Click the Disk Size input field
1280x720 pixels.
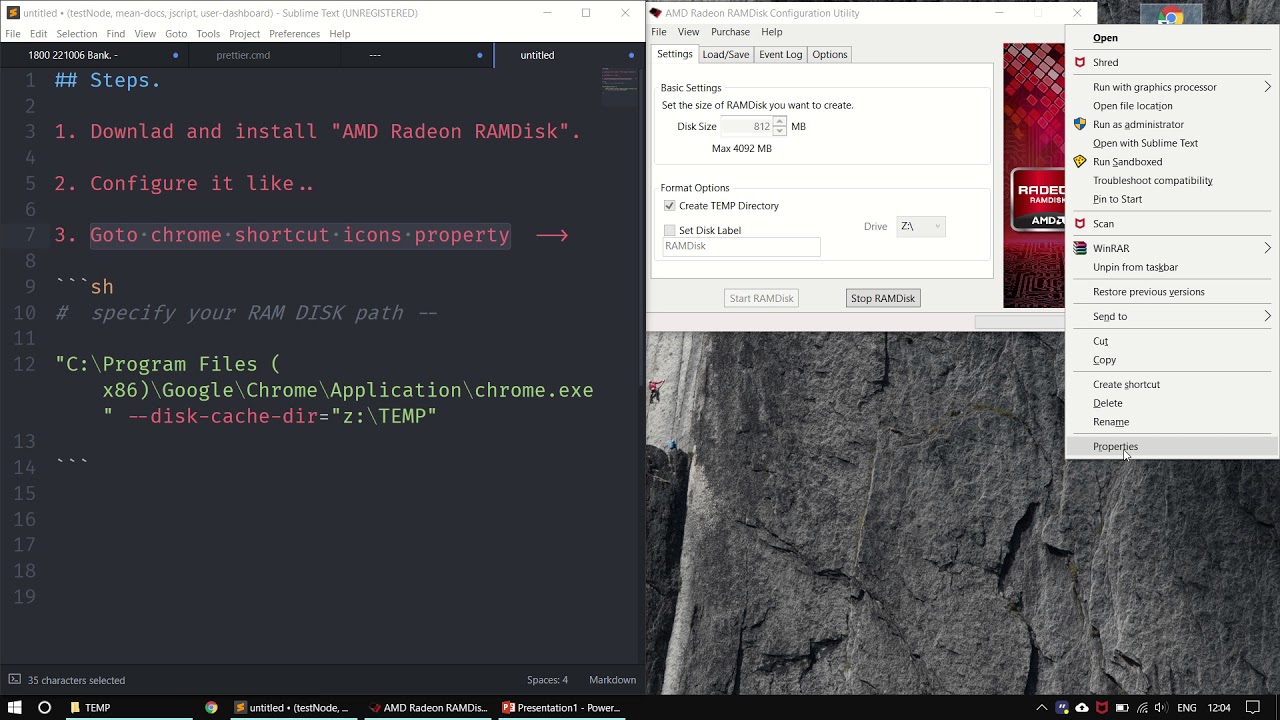click(747, 126)
